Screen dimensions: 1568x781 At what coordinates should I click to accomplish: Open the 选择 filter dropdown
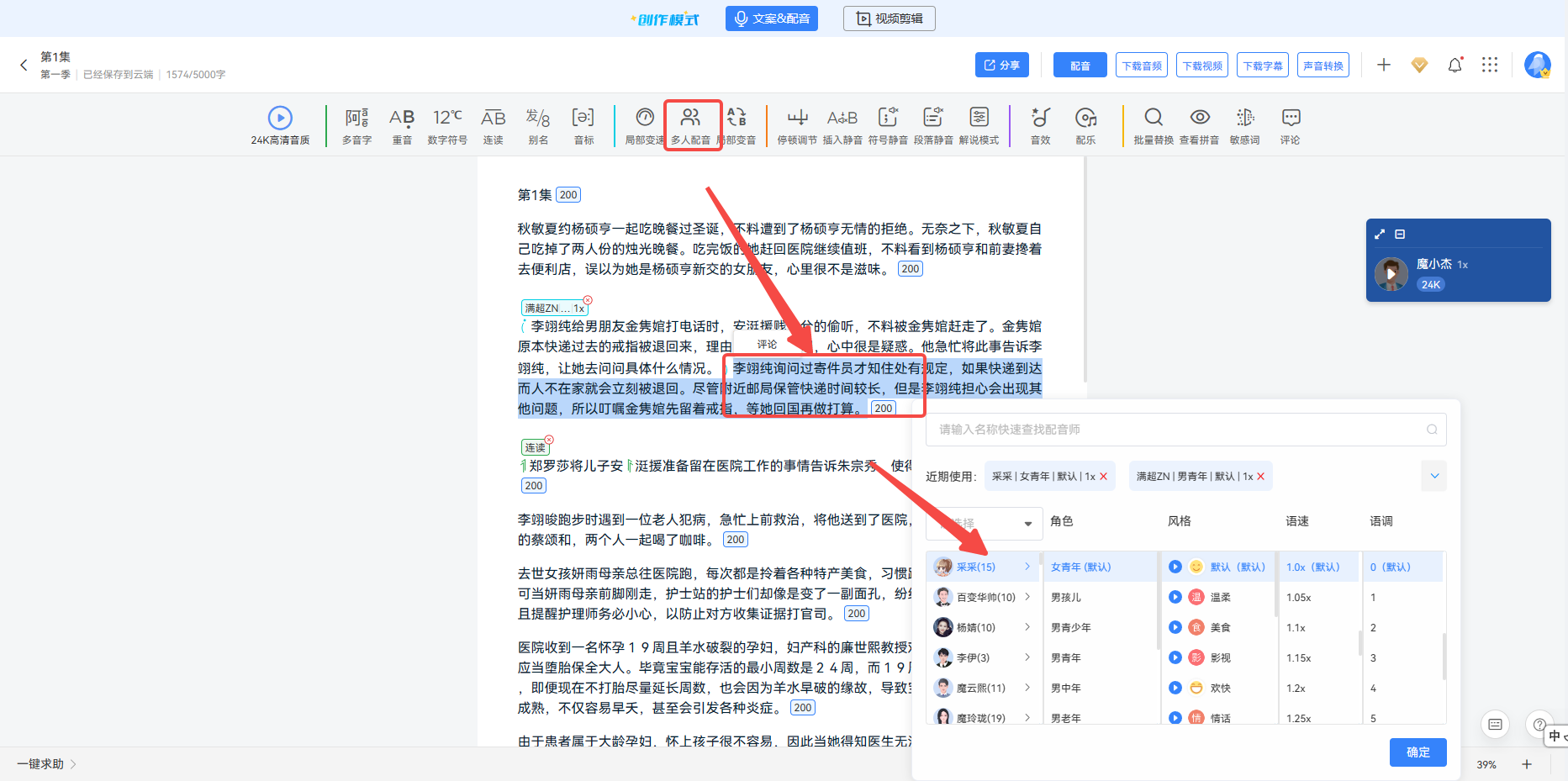click(984, 523)
